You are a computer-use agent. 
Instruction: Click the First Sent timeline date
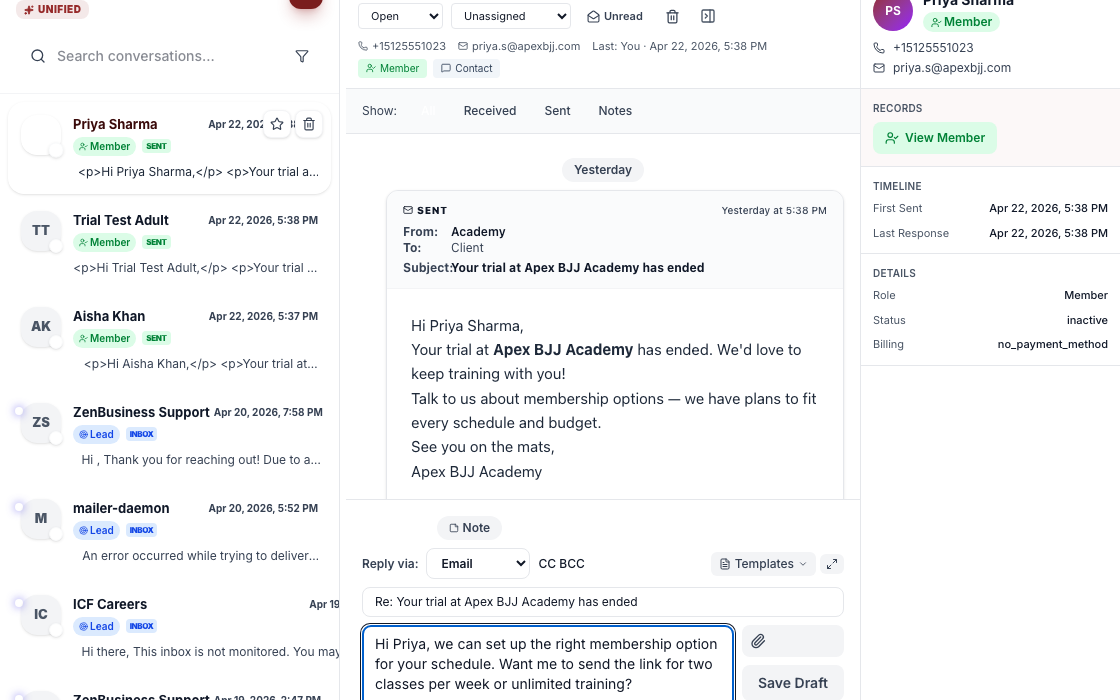(1048, 209)
